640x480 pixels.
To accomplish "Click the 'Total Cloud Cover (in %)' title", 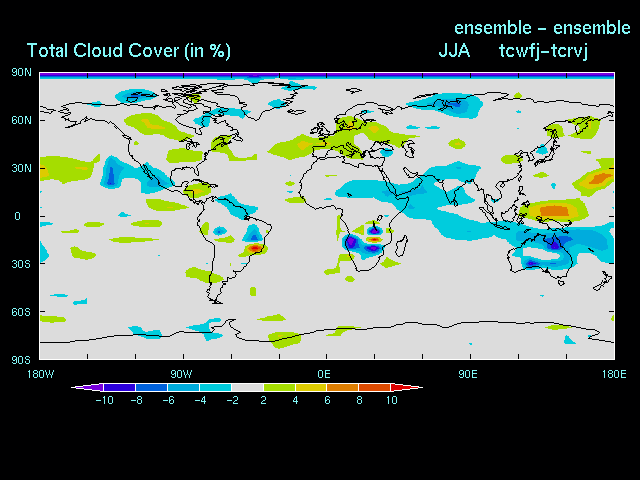I will (129, 51).
